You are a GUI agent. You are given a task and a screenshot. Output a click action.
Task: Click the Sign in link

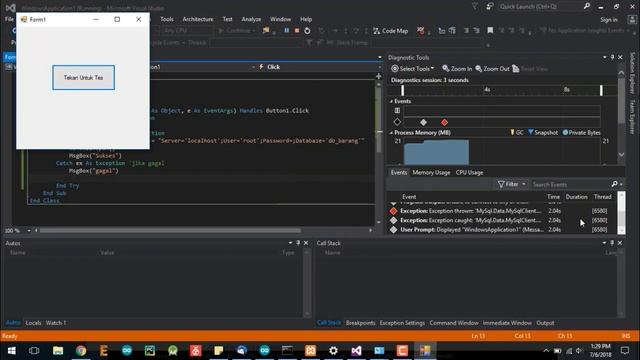coord(609,20)
